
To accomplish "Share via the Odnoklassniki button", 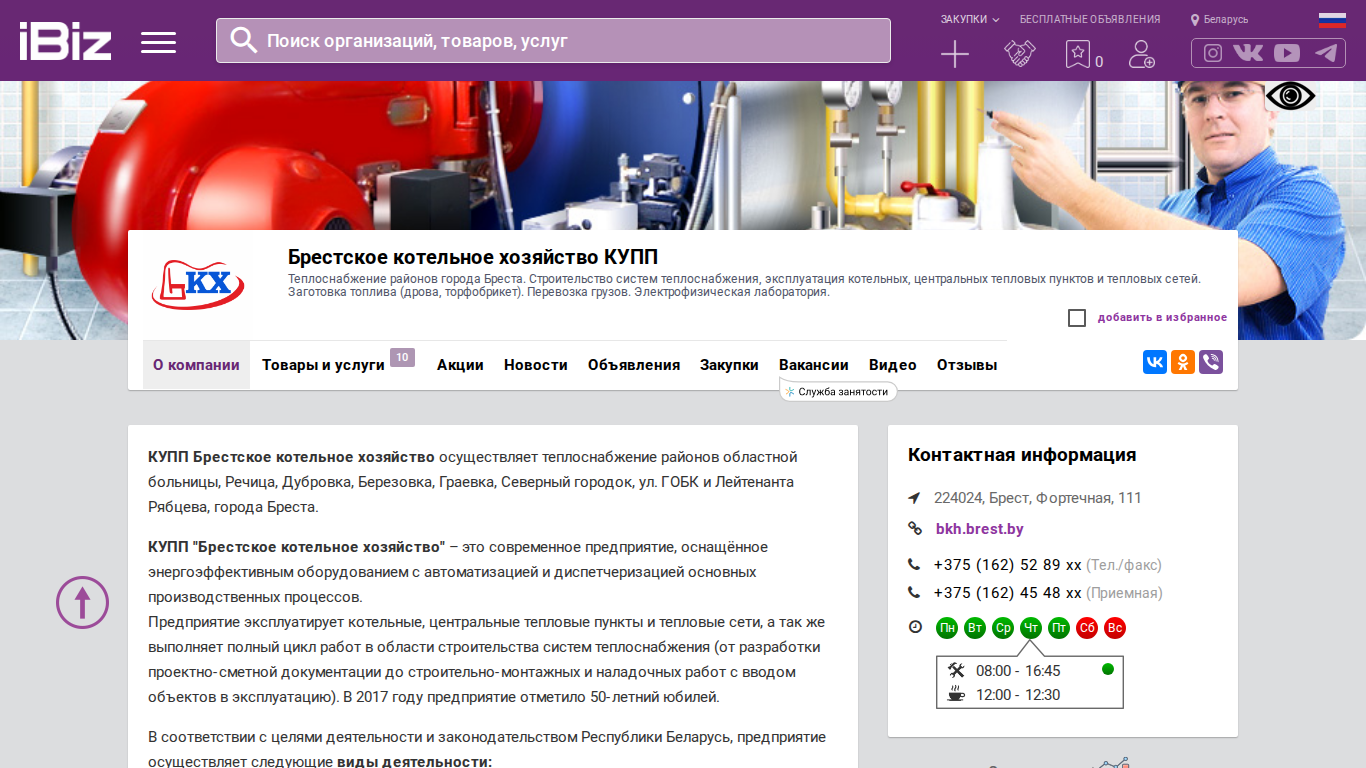I will tap(1183, 362).
